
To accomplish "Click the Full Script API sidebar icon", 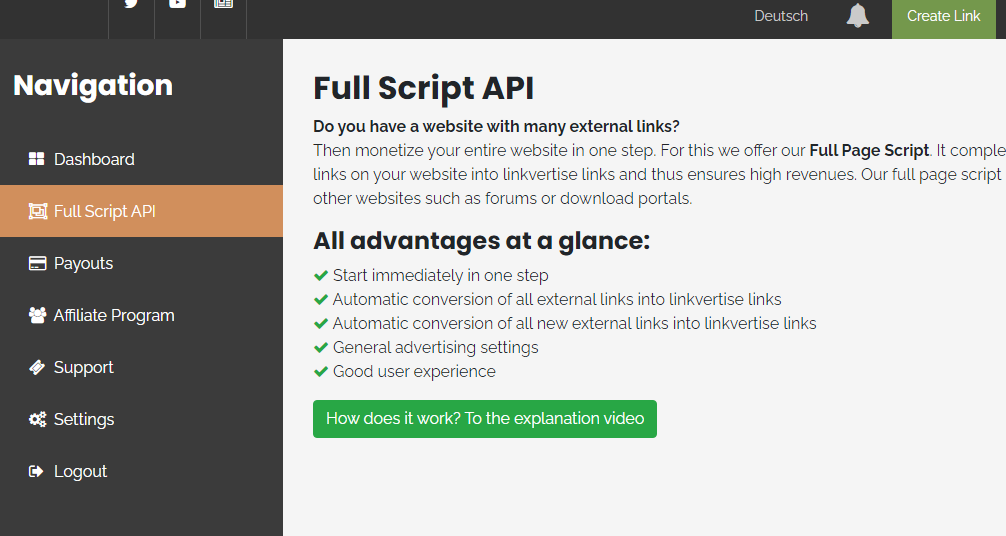I will click(37, 211).
